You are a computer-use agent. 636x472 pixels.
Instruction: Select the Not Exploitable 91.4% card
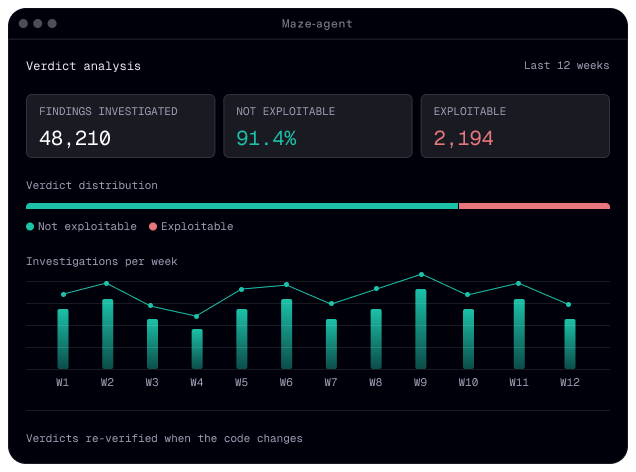coord(318,126)
